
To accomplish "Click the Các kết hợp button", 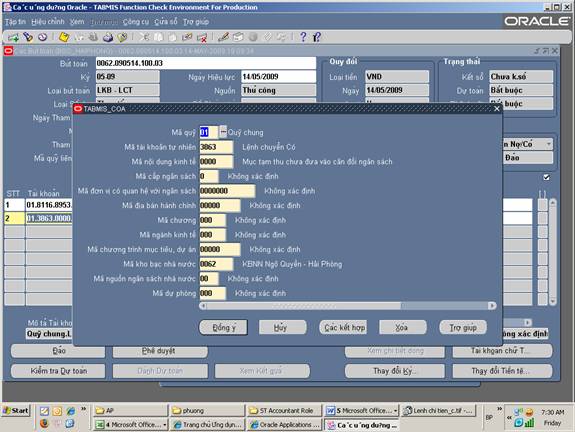I will pos(343,327).
